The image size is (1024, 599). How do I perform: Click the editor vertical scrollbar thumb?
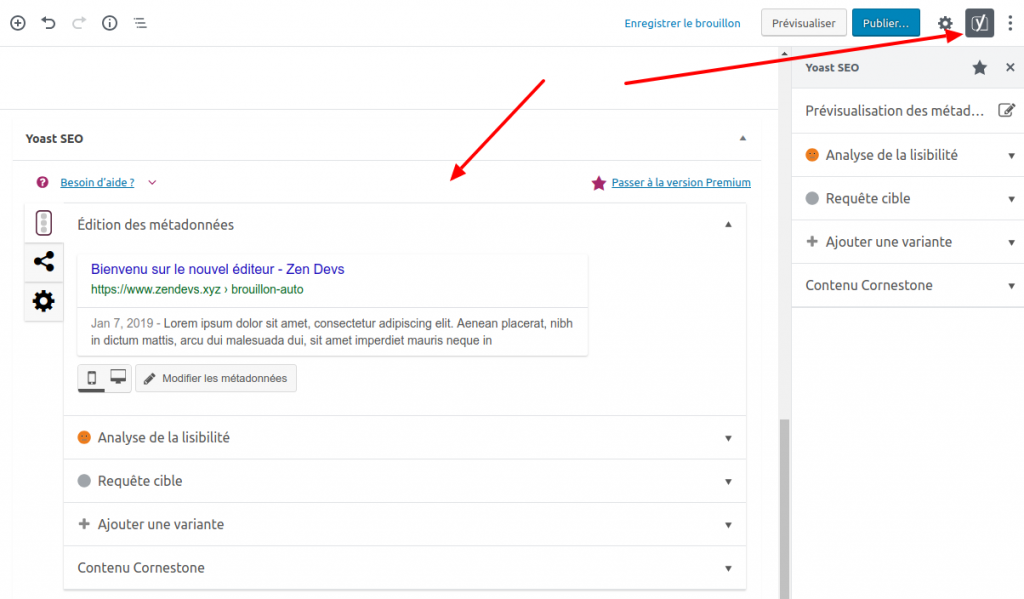784,508
